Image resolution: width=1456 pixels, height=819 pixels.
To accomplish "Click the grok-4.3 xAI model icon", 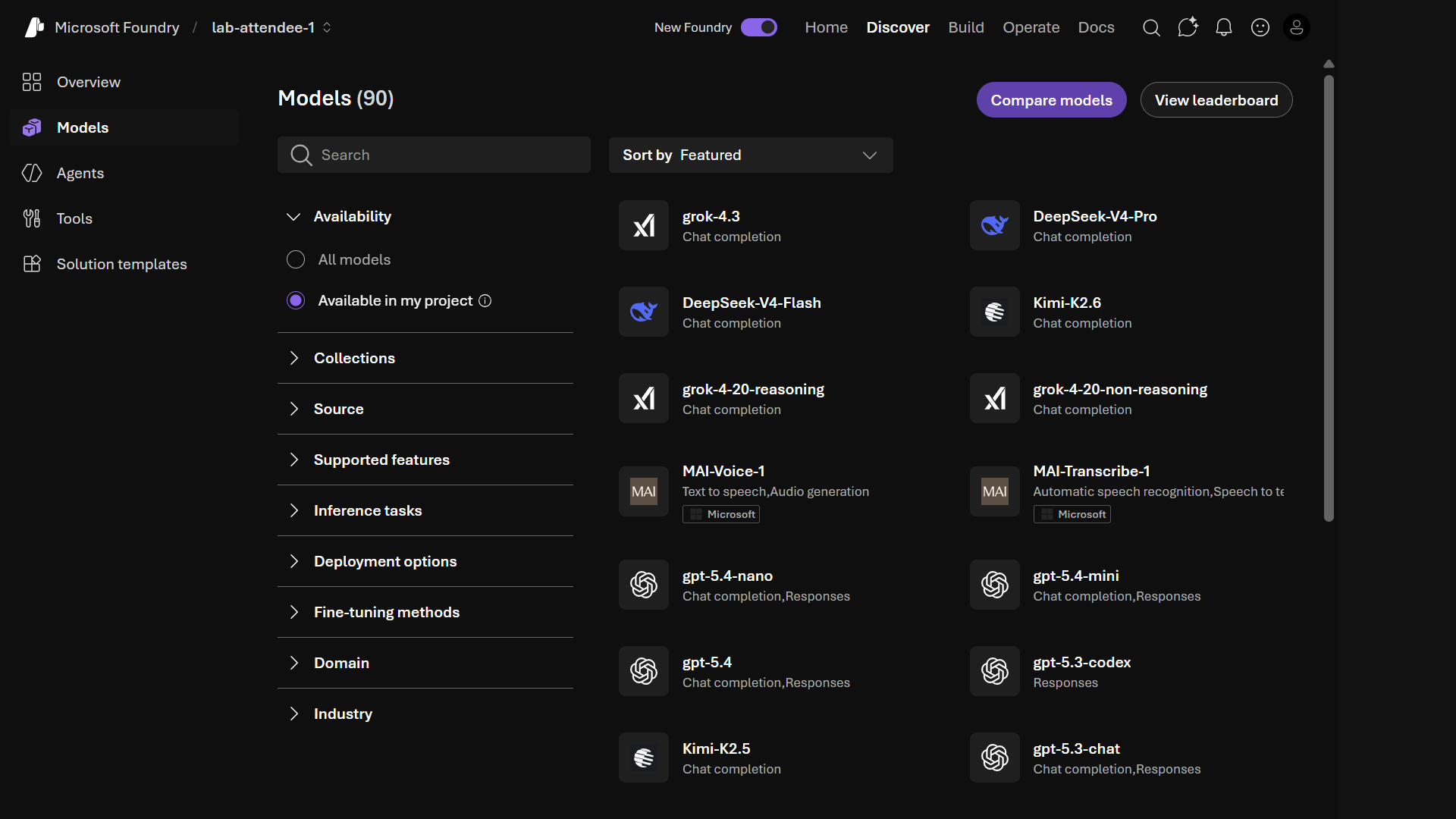I will 644,225.
